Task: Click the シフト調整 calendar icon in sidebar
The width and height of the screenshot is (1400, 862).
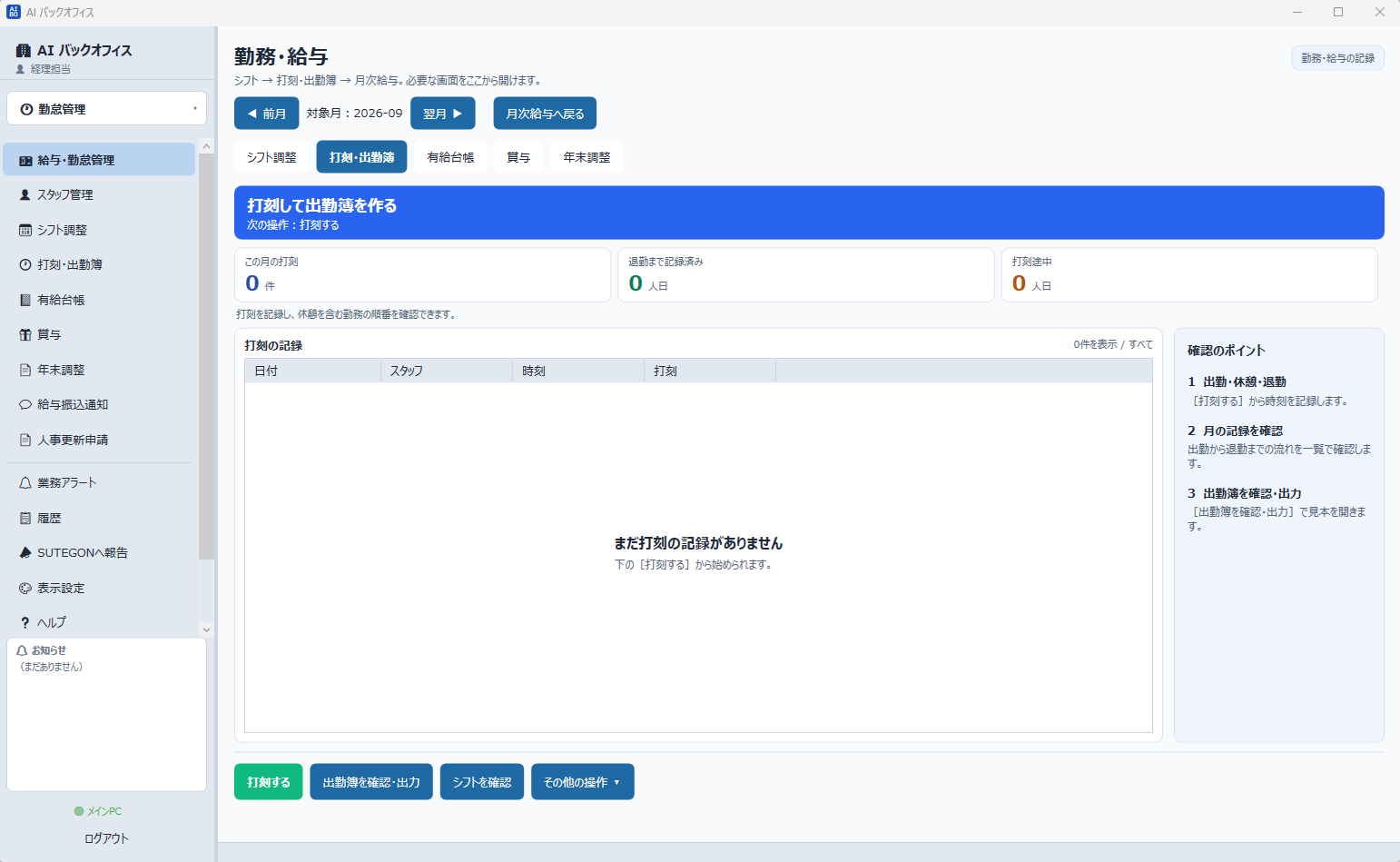Action: click(25, 231)
